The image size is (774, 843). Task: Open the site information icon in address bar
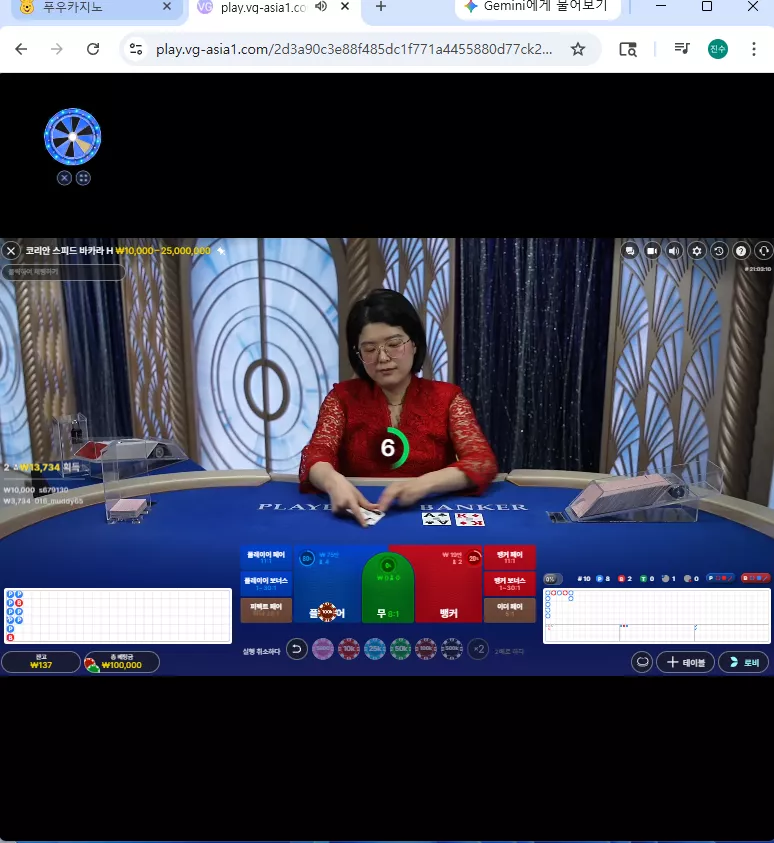pyautogui.click(x=136, y=49)
